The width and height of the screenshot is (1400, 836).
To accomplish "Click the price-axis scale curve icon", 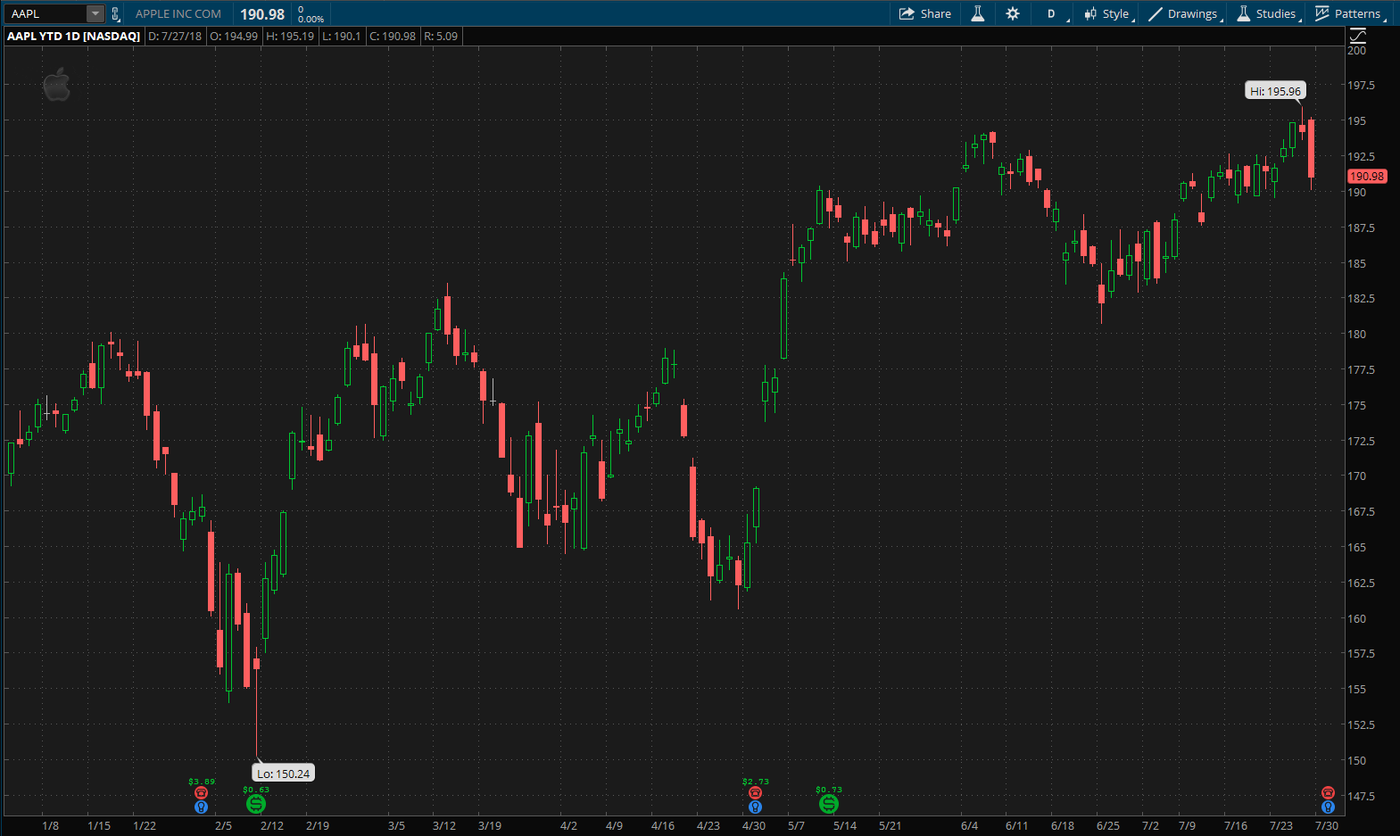I will tap(1357, 35).
